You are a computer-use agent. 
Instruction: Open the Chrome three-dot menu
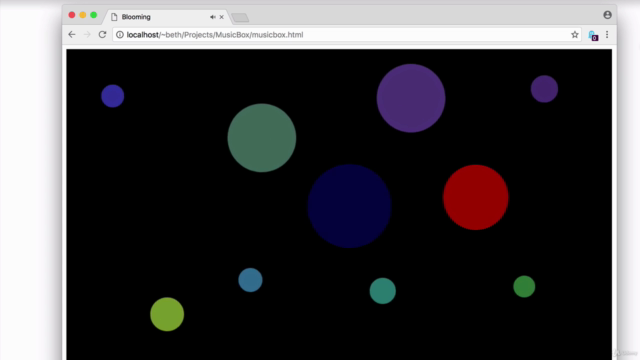607,35
